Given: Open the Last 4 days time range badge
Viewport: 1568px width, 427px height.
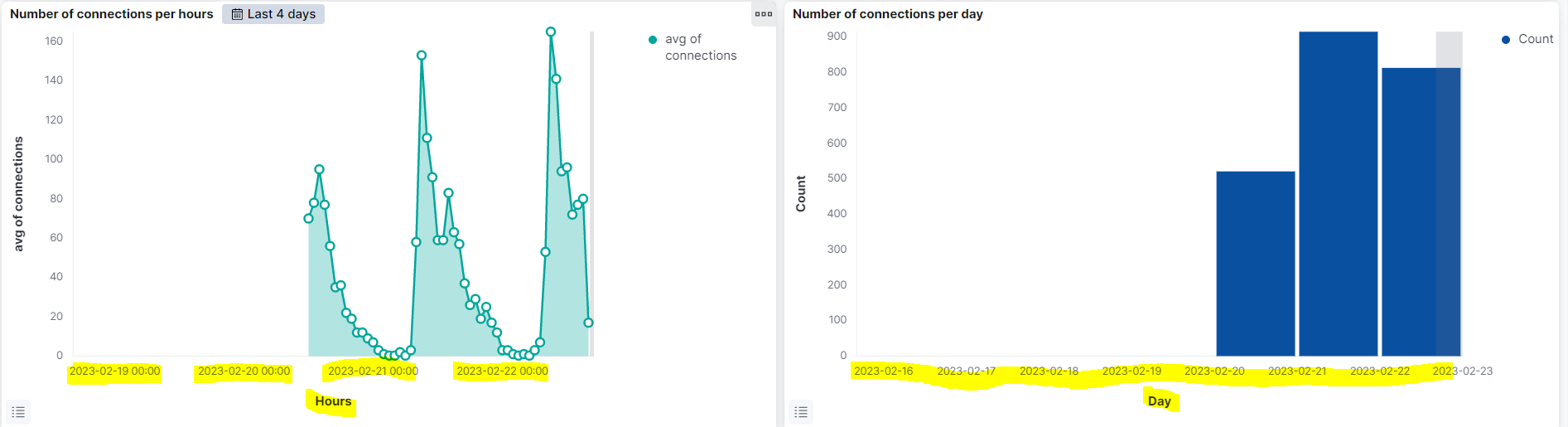Looking at the screenshot, I should [x=273, y=14].
